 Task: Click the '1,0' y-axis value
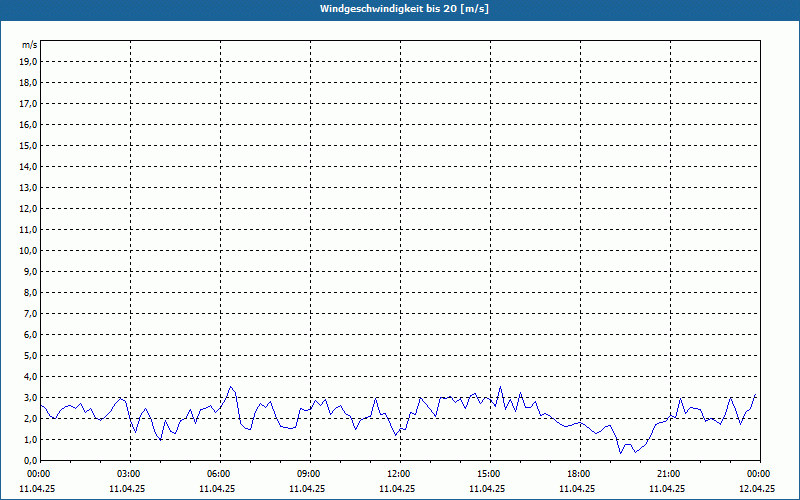coord(31,440)
